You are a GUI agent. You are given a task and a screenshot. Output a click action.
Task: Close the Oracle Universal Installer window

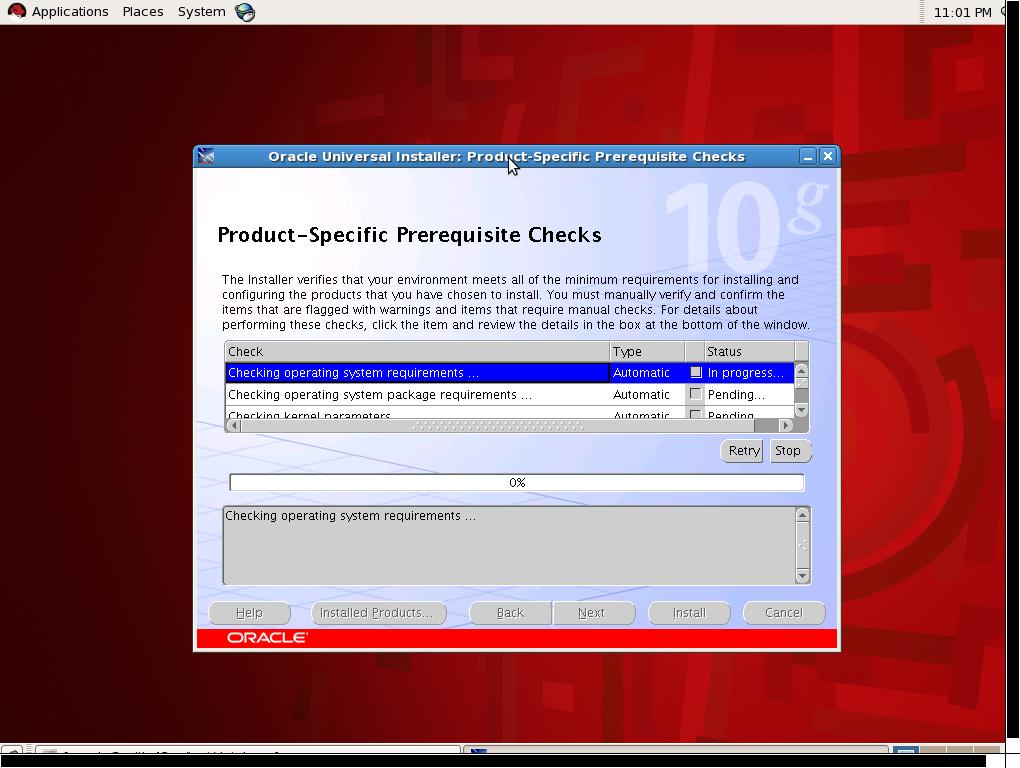(827, 156)
